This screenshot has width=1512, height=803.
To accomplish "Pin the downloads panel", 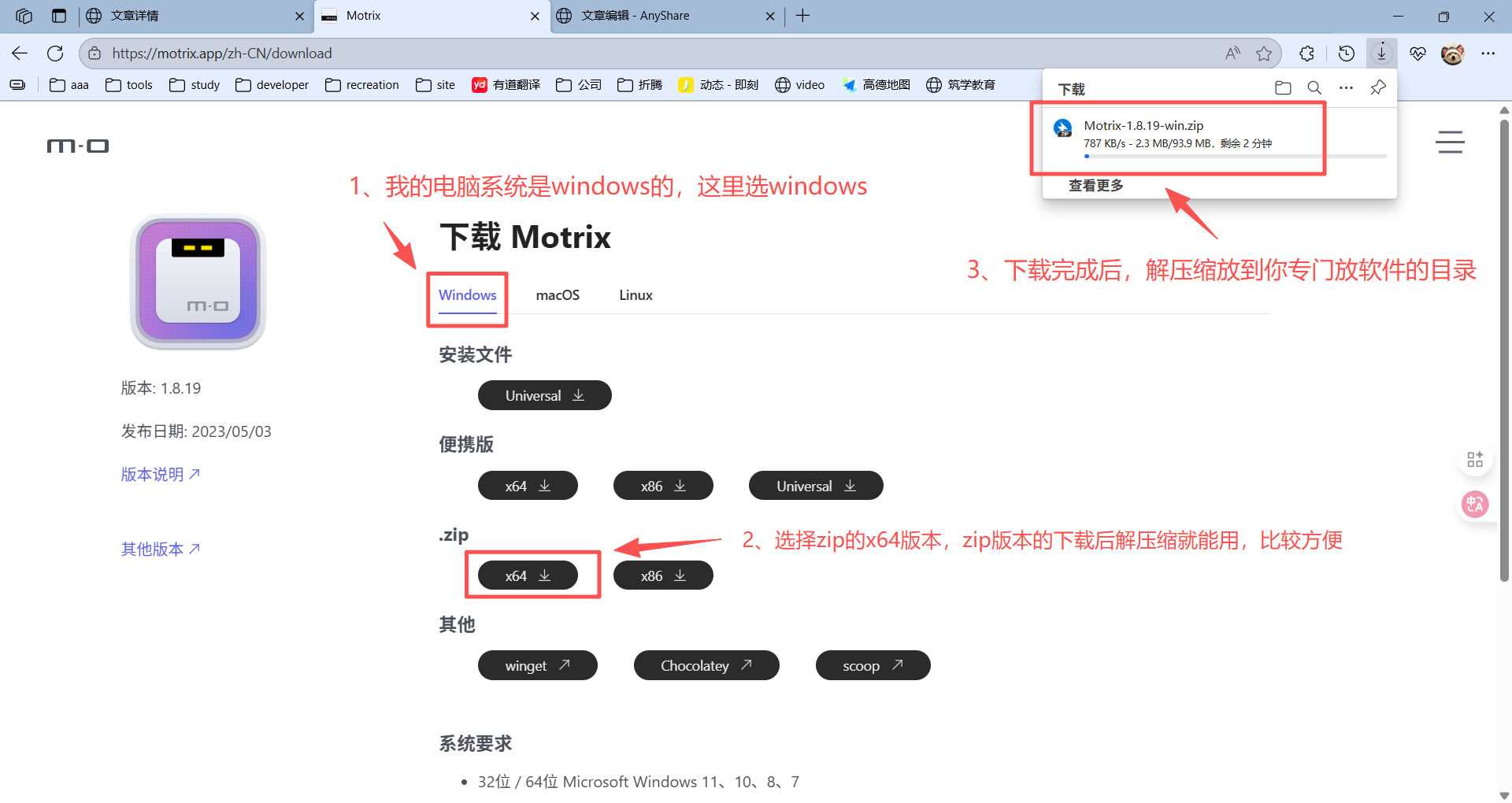I will [1378, 88].
